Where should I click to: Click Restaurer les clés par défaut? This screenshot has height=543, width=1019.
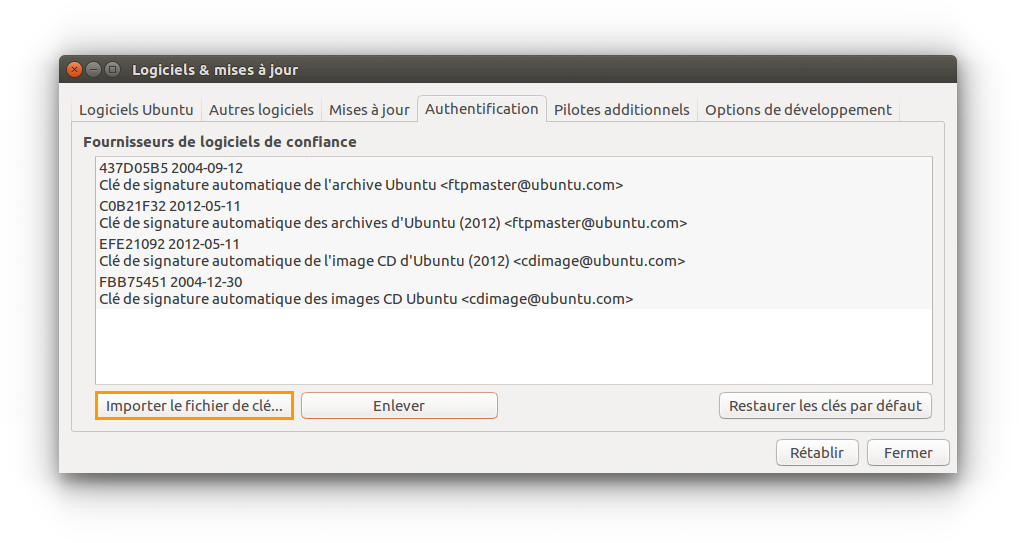[825, 405]
